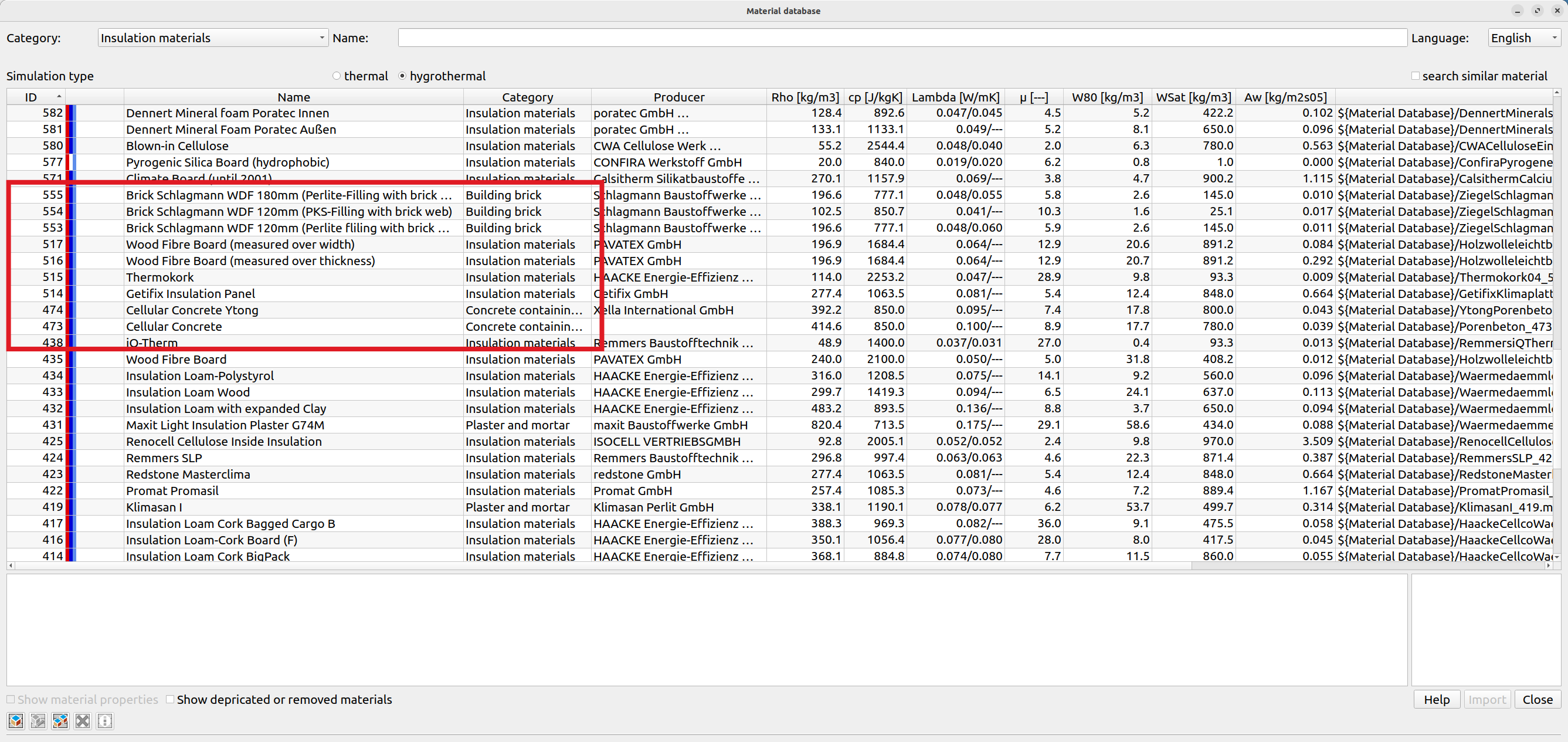The image size is (1568, 742).
Task: Click the Close button
Action: click(x=1538, y=699)
